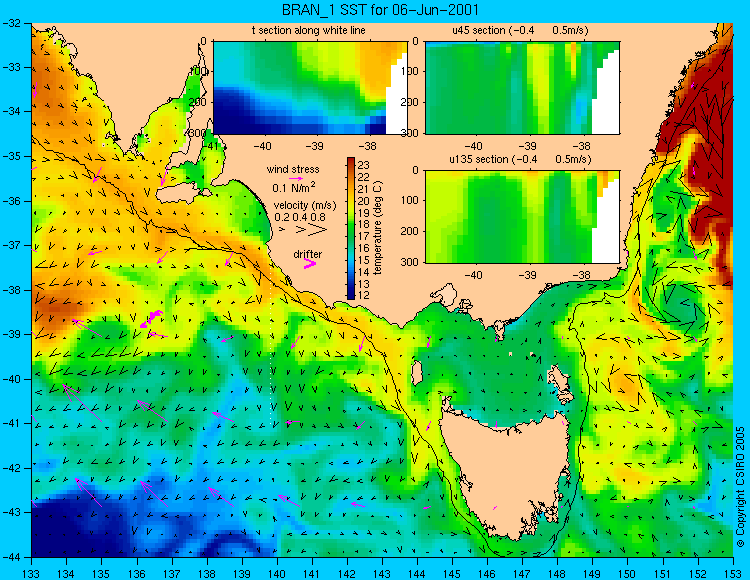Image resolution: width=750 pixels, height=580 pixels.
Task: Open the u135 section inset plot
Action: pyautogui.click(x=523, y=217)
